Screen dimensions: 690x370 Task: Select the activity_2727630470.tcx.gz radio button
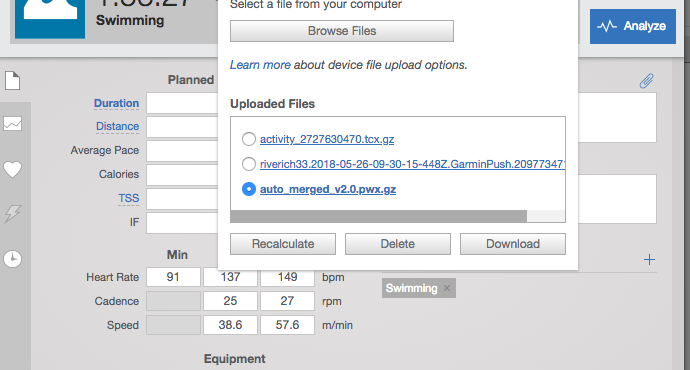(x=249, y=139)
